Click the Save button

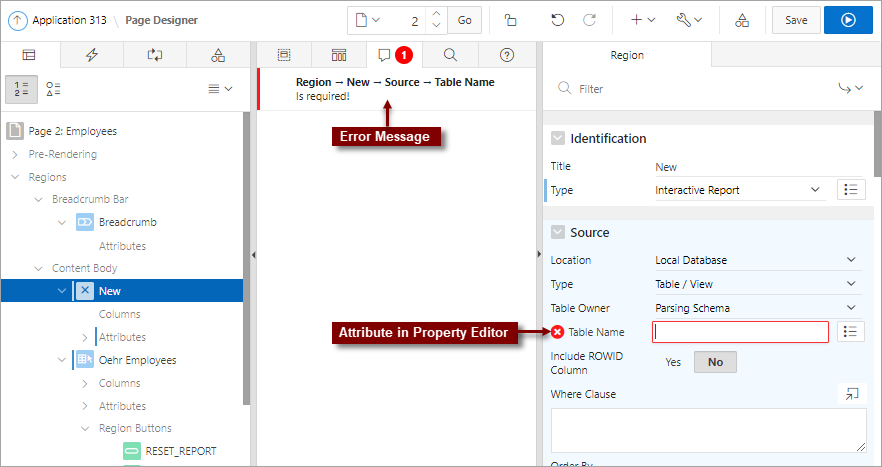[x=796, y=20]
